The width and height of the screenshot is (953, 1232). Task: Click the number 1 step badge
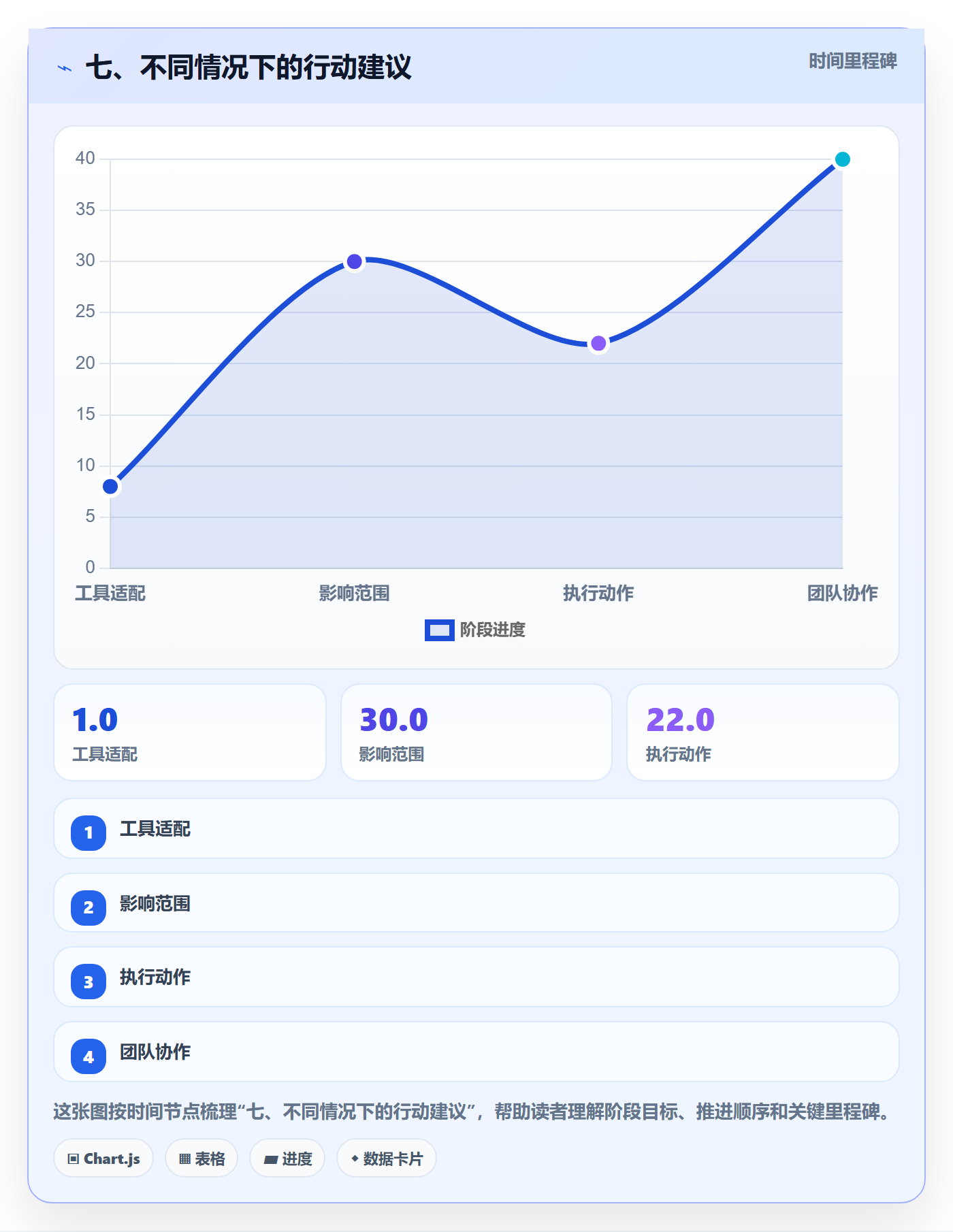88,832
